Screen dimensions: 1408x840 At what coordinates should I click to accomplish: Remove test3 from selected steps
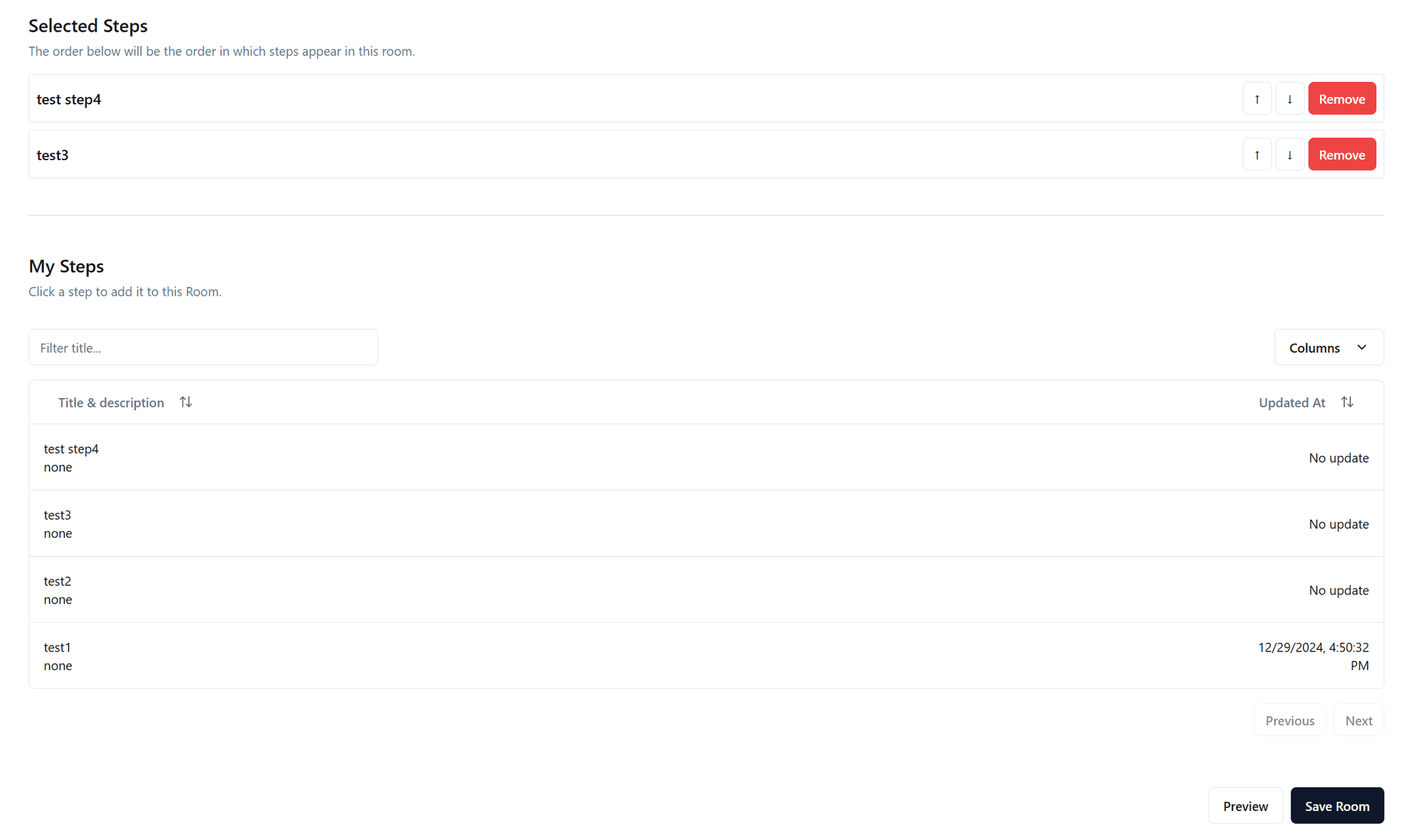pyautogui.click(x=1342, y=155)
